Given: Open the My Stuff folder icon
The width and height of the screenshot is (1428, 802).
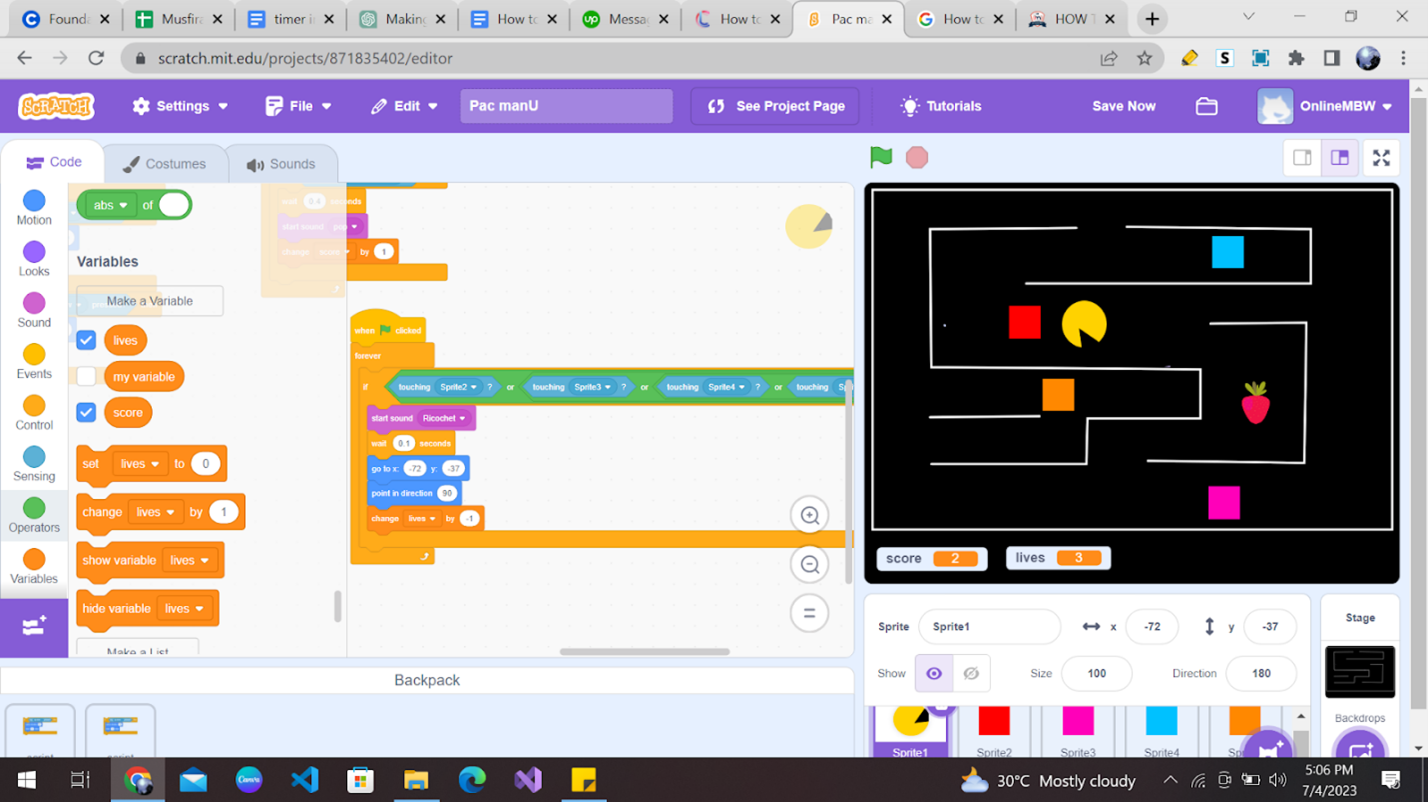Looking at the screenshot, I should (x=1207, y=106).
